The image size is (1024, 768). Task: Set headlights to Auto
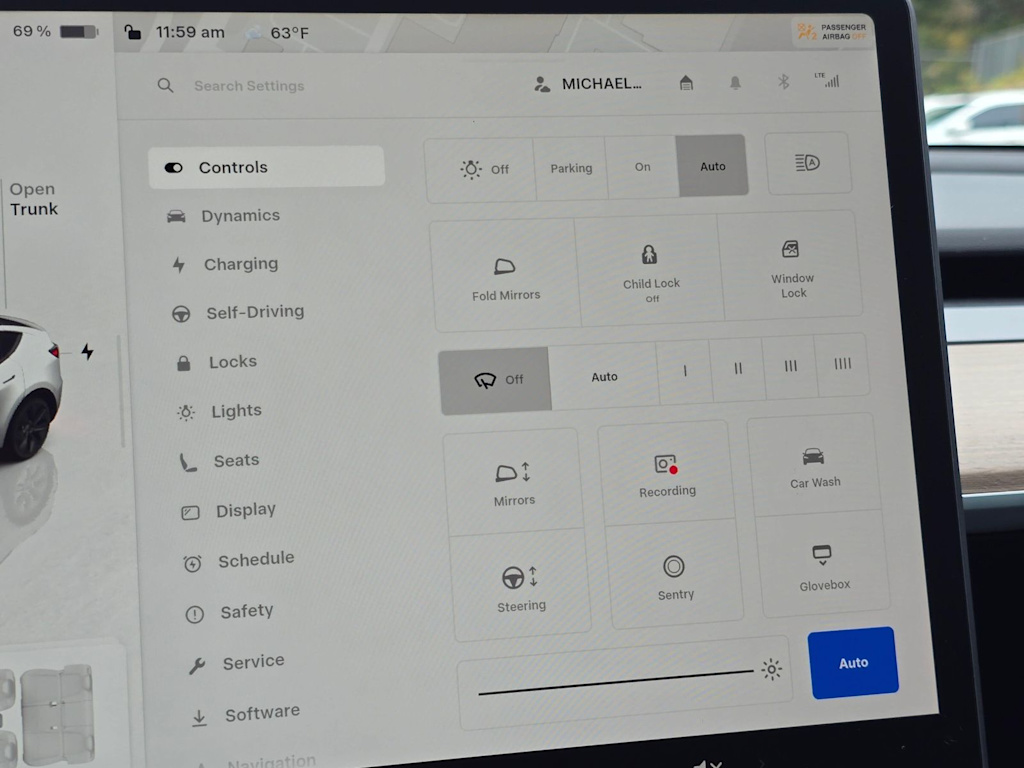click(x=712, y=166)
